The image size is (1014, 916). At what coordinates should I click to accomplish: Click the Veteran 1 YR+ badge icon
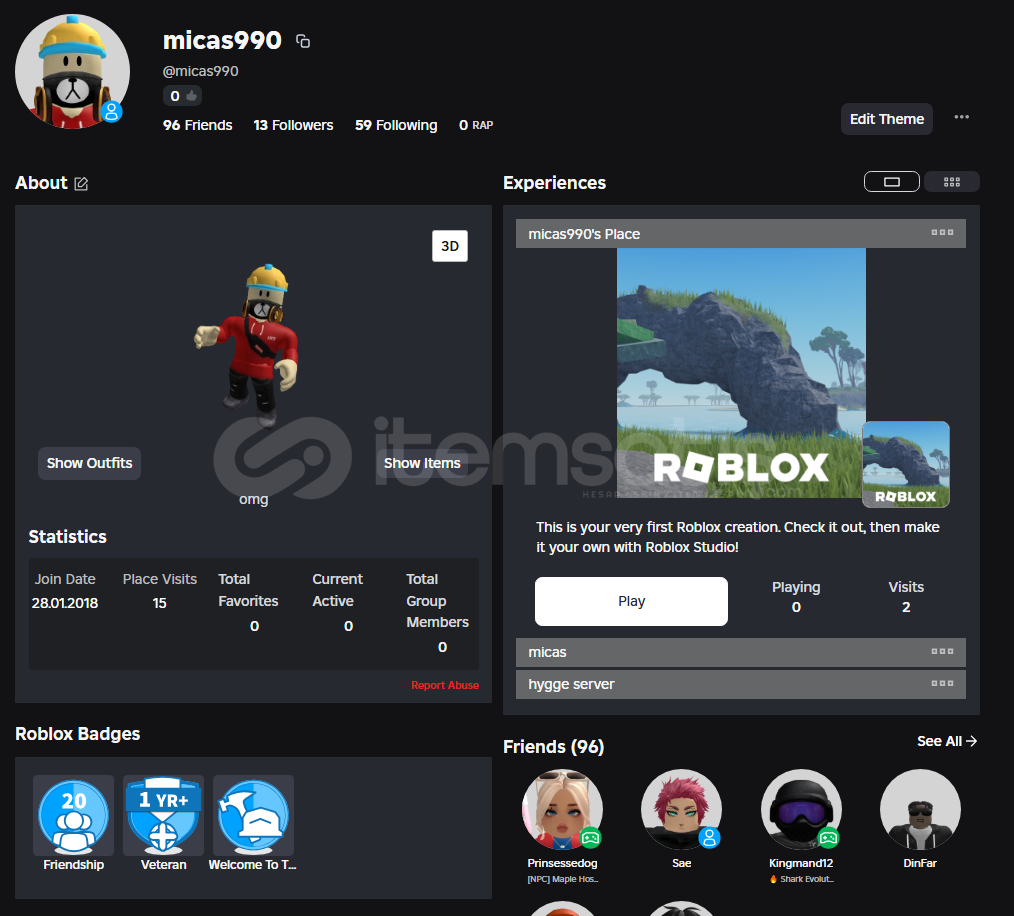click(164, 815)
